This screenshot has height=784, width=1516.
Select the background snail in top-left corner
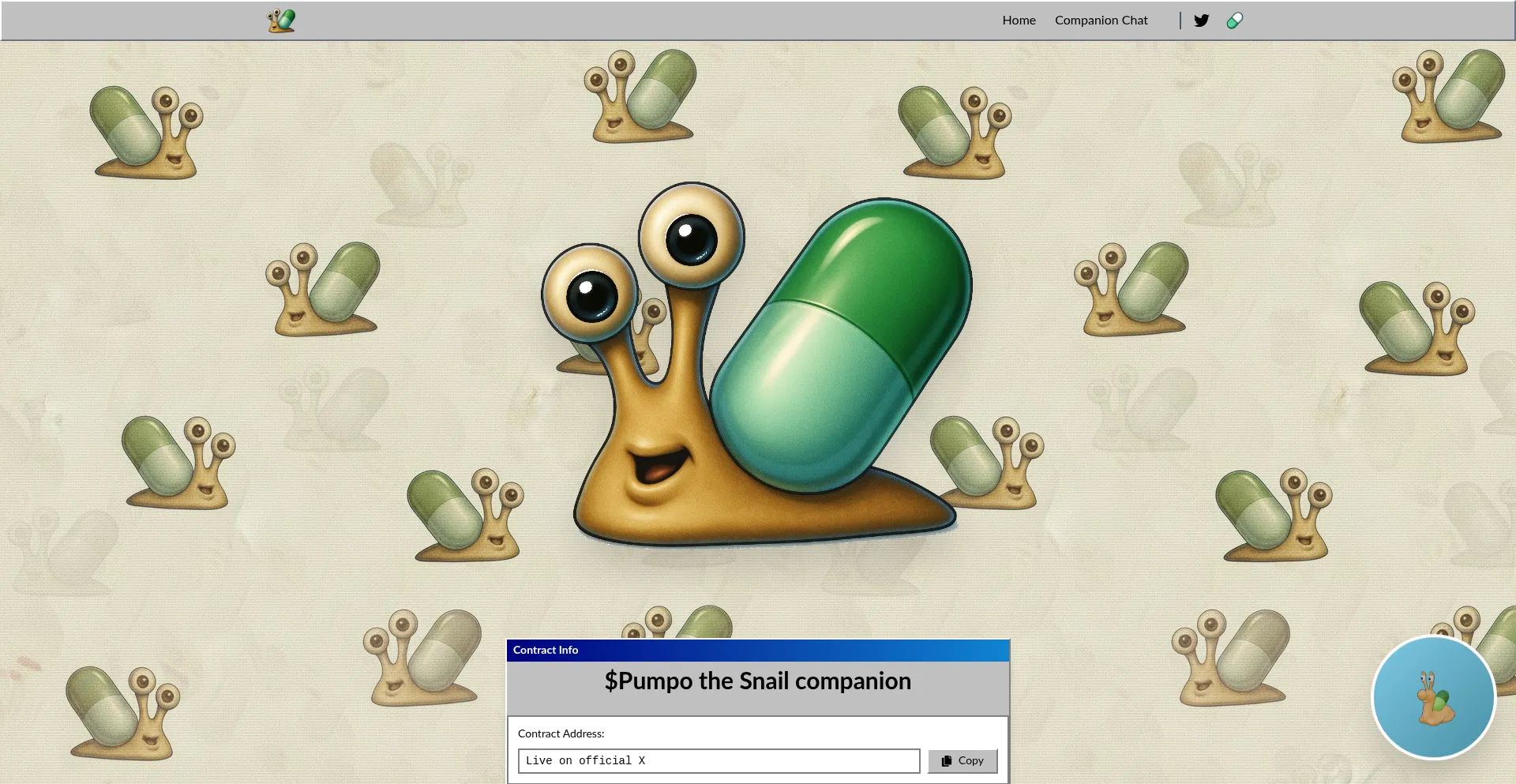coord(146,133)
